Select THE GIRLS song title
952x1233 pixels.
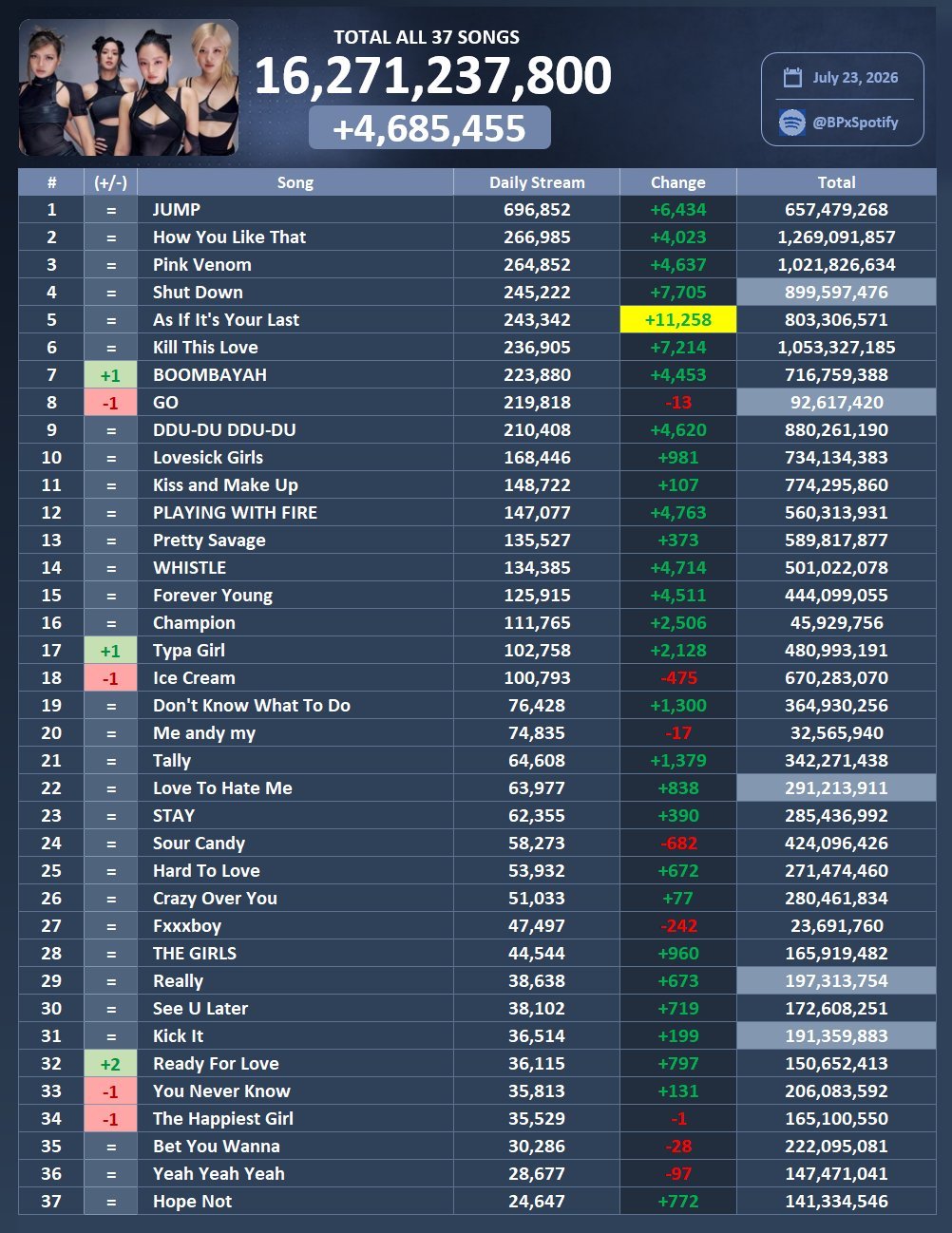pyautogui.click(x=195, y=954)
